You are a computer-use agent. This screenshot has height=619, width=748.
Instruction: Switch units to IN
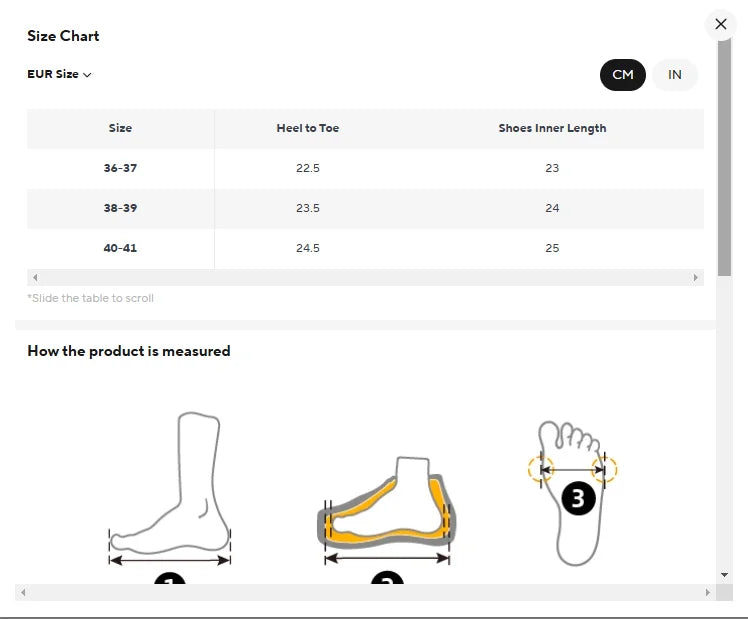pyautogui.click(x=675, y=75)
